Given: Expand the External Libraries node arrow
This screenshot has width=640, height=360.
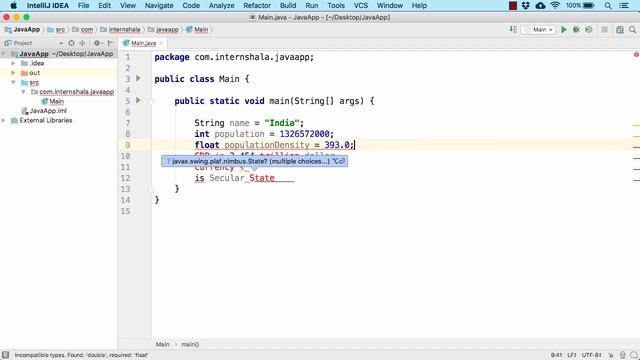Looking at the screenshot, I should pyautogui.click(x=4, y=120).
